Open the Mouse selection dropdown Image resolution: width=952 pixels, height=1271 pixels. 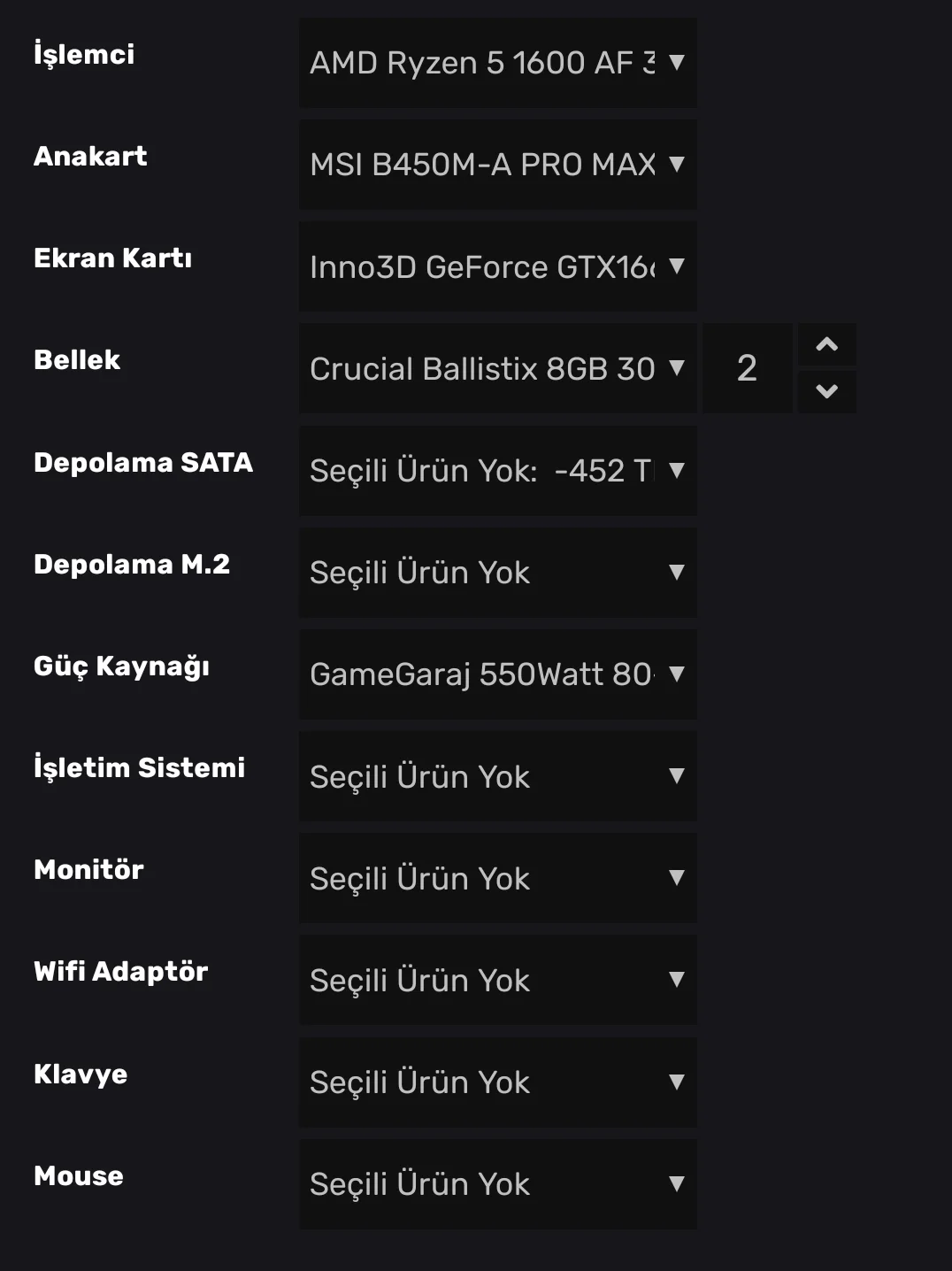click(x=497, y=1183)
